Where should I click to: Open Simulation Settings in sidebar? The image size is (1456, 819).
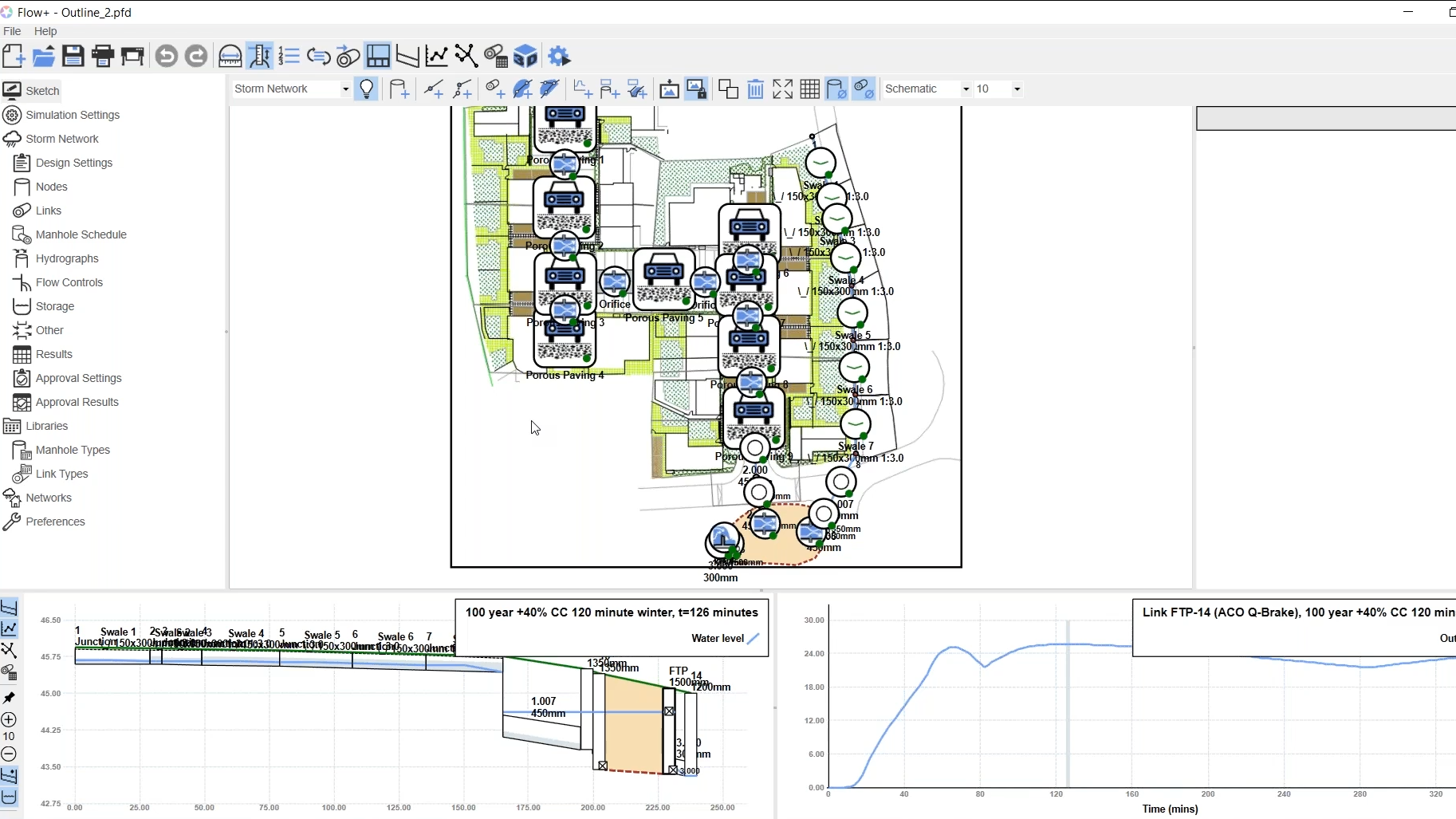pos(73,115)
